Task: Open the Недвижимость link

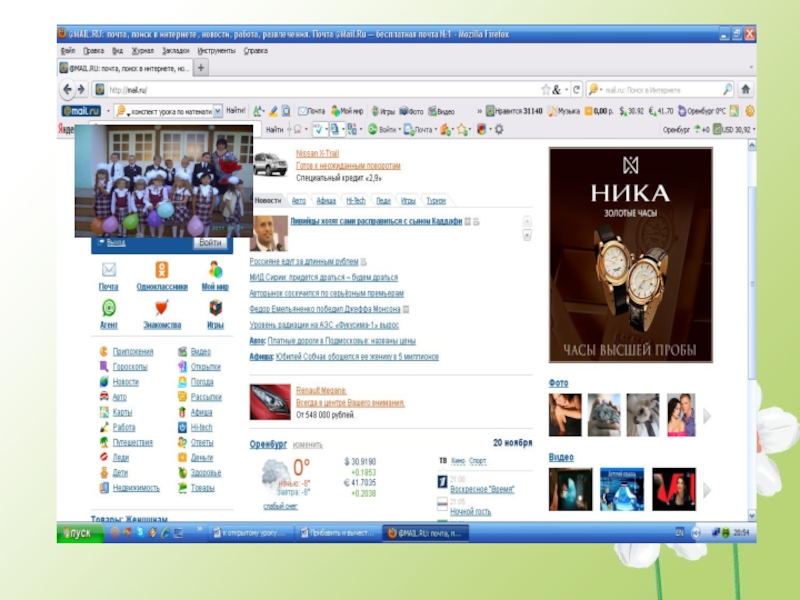Action: click(x=136, y=488)
